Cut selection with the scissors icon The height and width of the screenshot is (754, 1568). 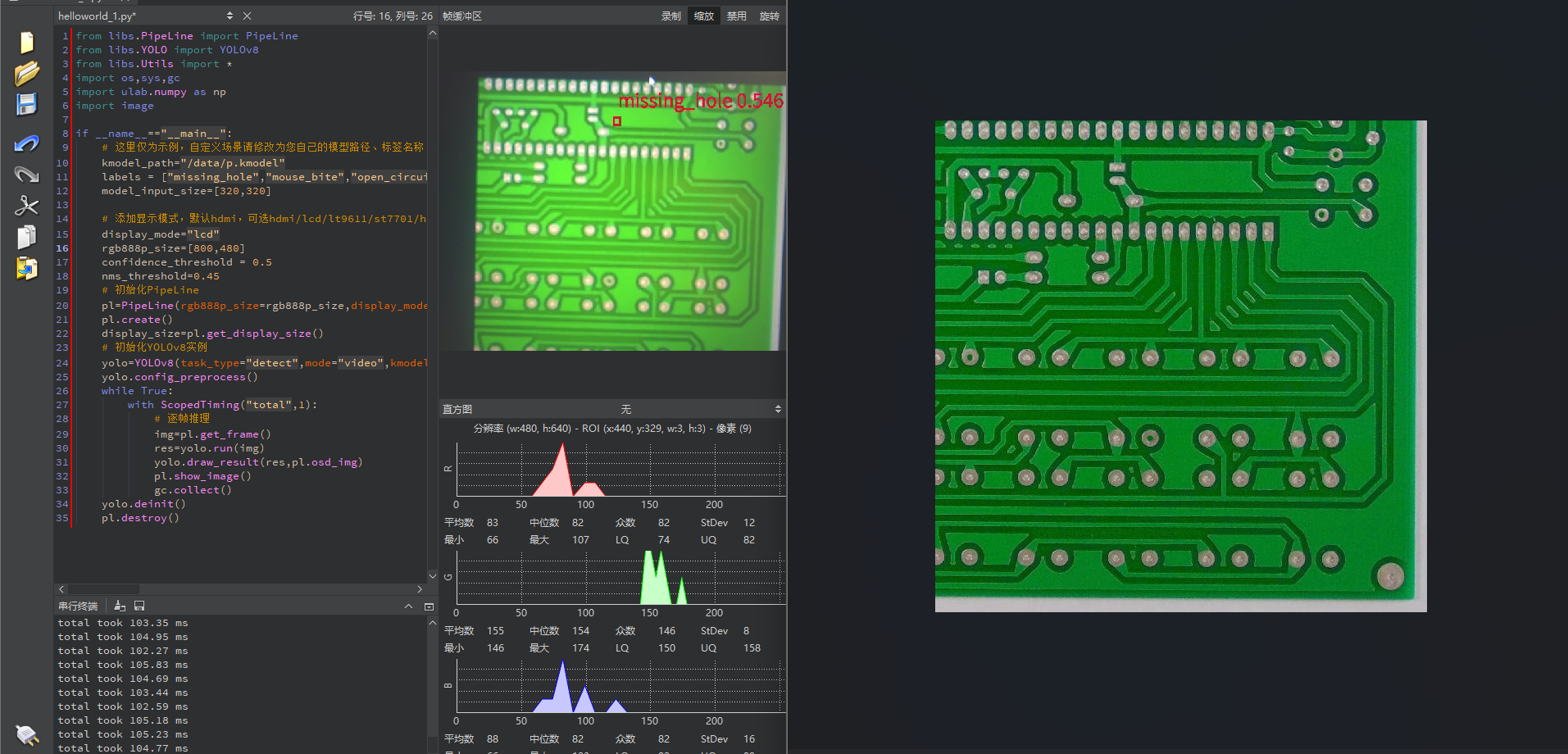pos(27,205)
